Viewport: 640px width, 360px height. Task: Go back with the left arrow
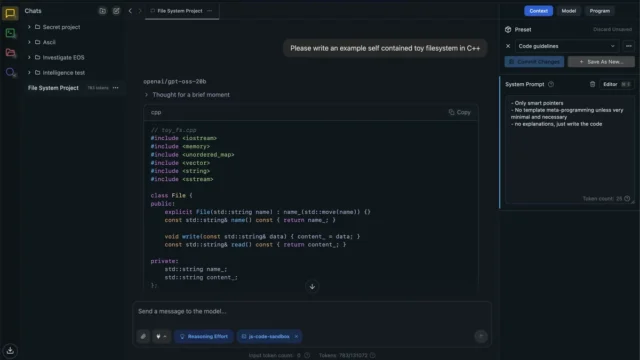[x=130, y=11]
